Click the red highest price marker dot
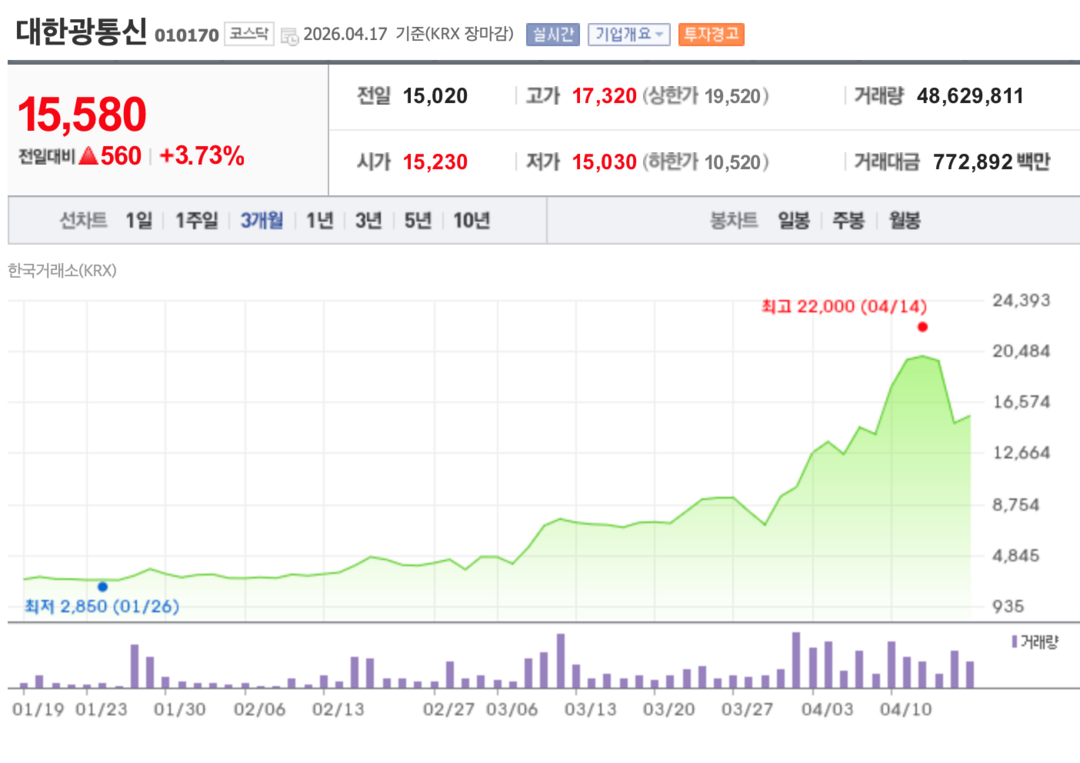The image size is (1080, 763). [922, 327]
